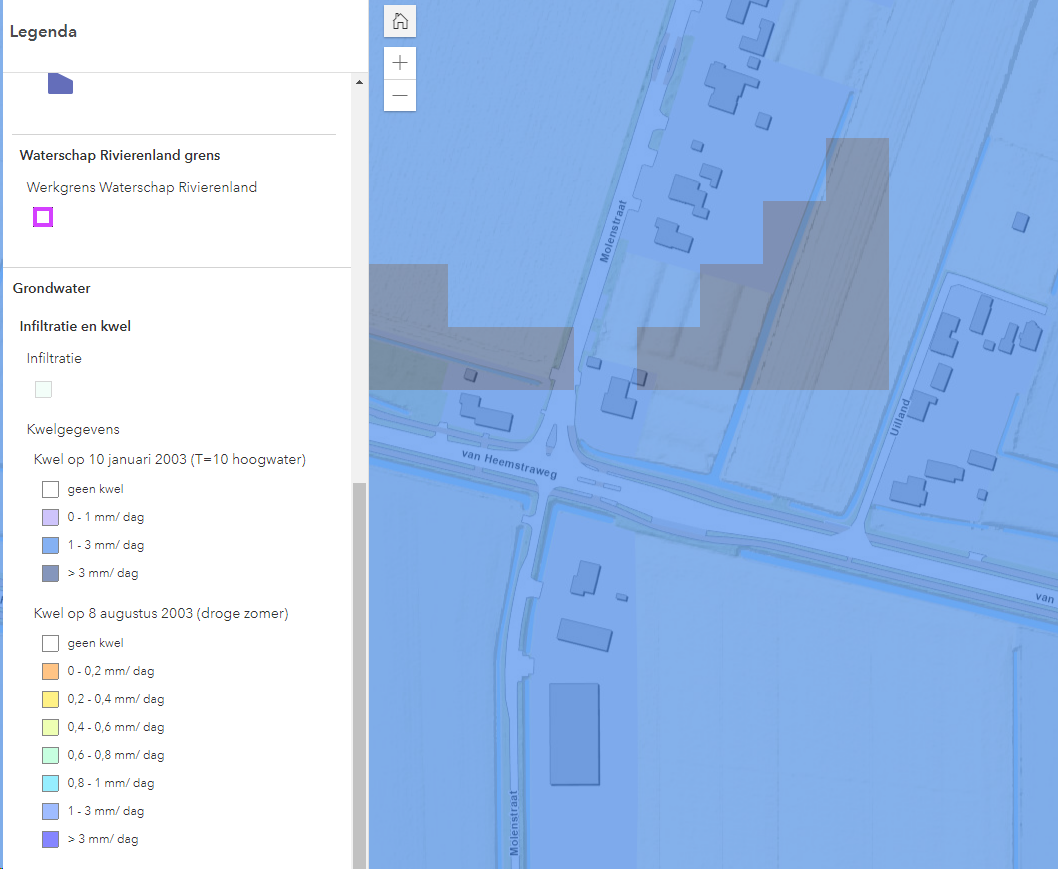The height and width of the screenshot is (869, 1058).
Task: Click the legend vertical scrollbar thumb
Action: point(359,675)
